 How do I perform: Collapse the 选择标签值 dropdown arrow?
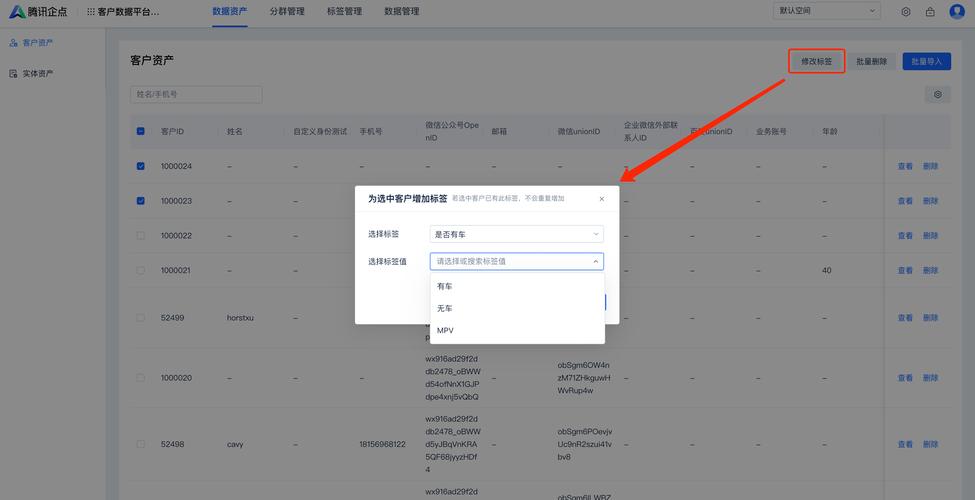click(x=596, y=261)
